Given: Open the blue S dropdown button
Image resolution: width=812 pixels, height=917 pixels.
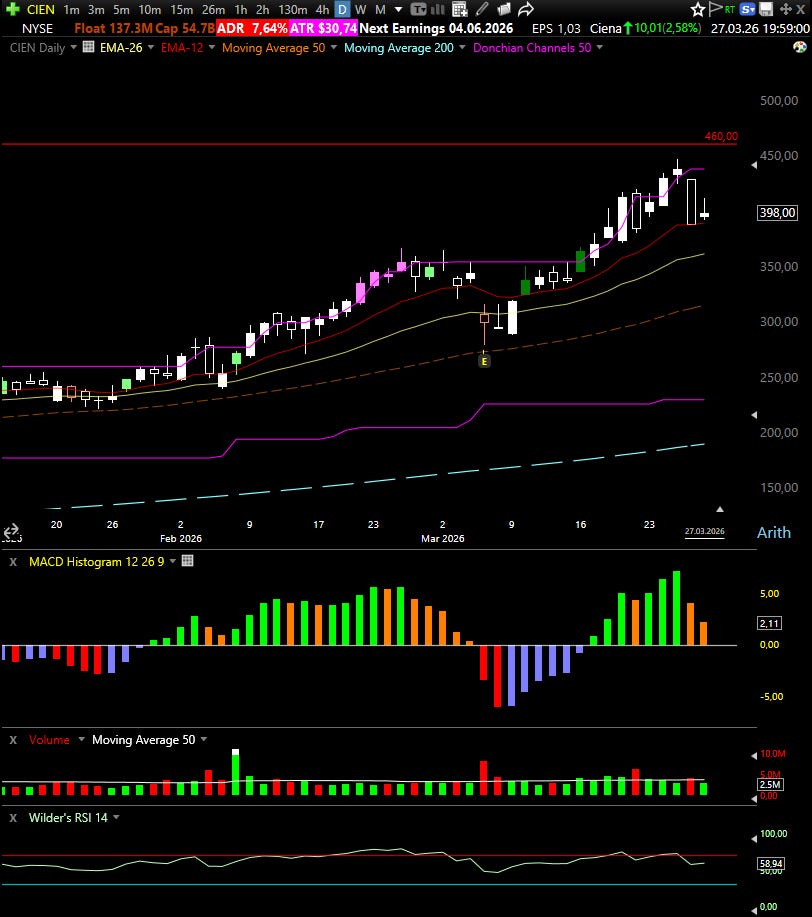Looking at the screenshot, I should 747,9.
